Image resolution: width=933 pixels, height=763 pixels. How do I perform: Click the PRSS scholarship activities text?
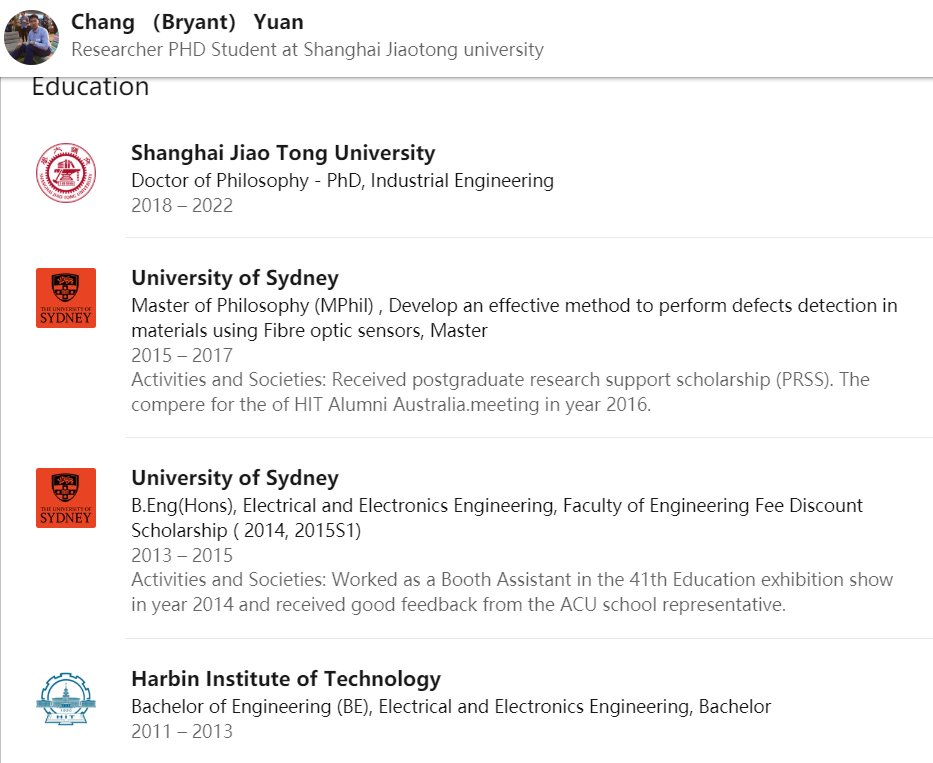500,392
